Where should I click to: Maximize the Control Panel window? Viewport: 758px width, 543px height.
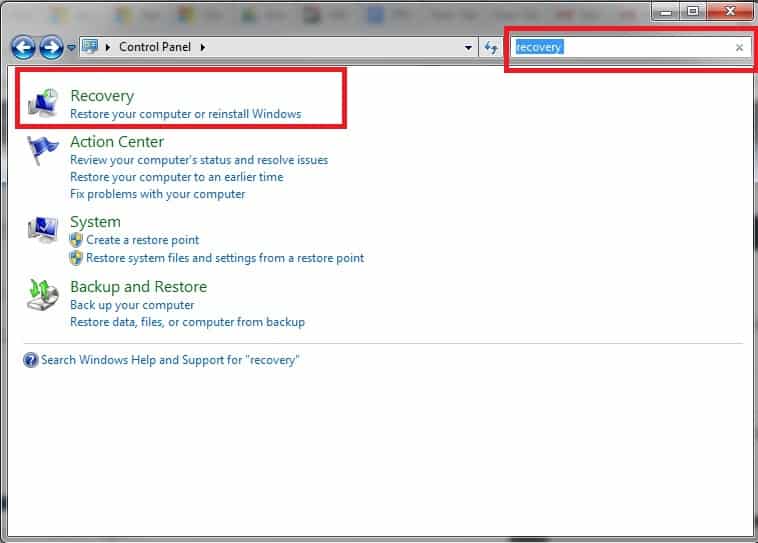[693, 11]
